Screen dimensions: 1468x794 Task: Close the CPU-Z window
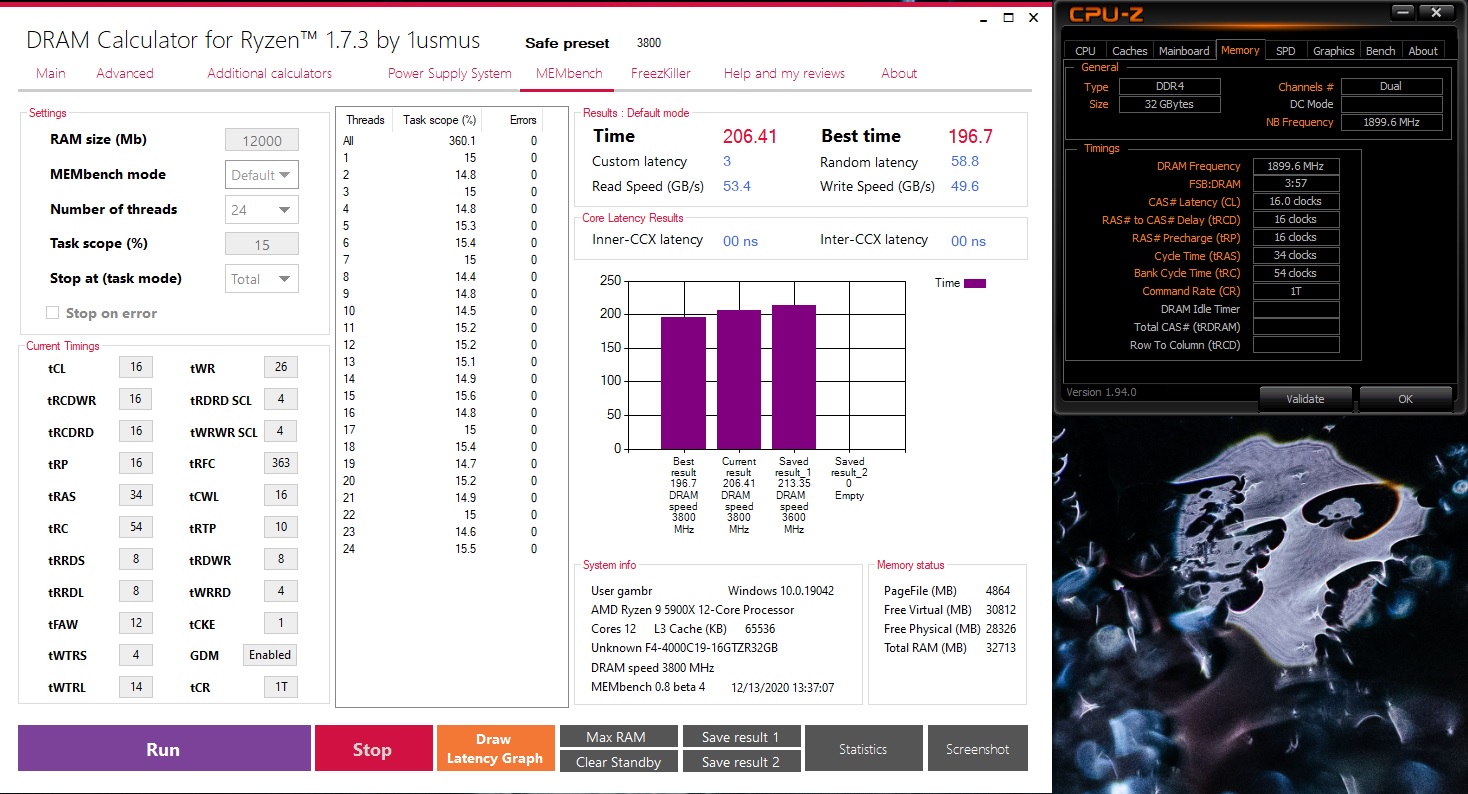pos(1435,13)
